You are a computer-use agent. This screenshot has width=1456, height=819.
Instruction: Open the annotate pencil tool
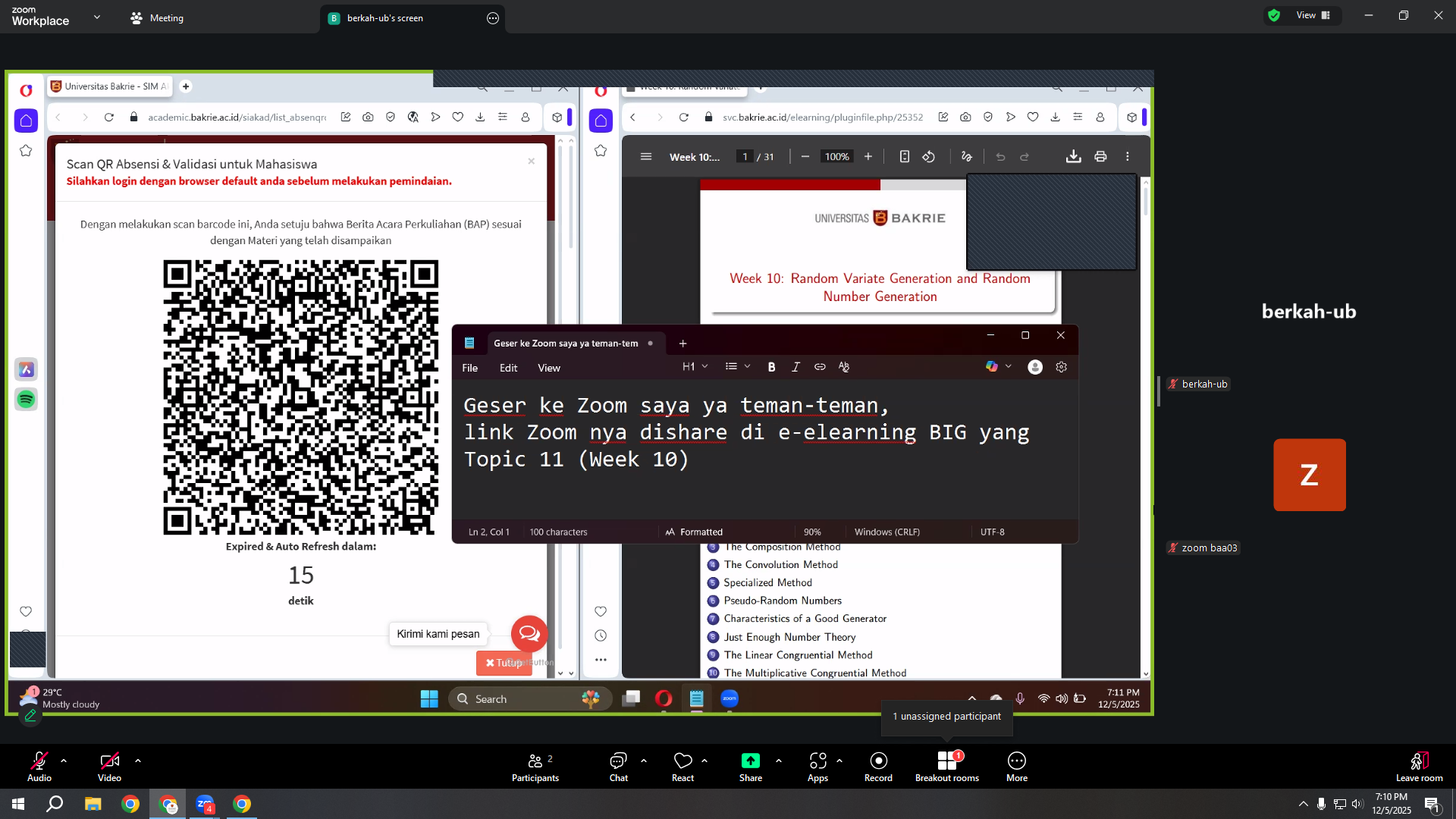click(x=30, y=715)
